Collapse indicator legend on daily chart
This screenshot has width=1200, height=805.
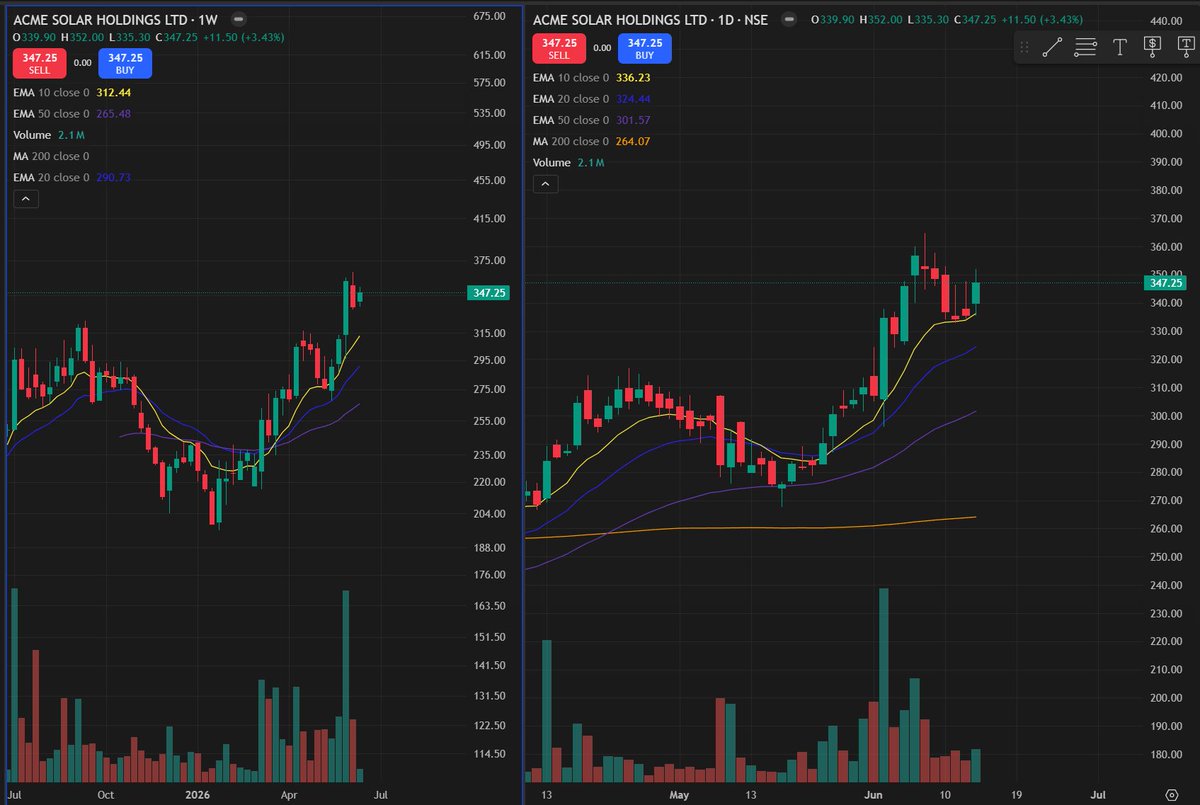click(x=545, y=184)
